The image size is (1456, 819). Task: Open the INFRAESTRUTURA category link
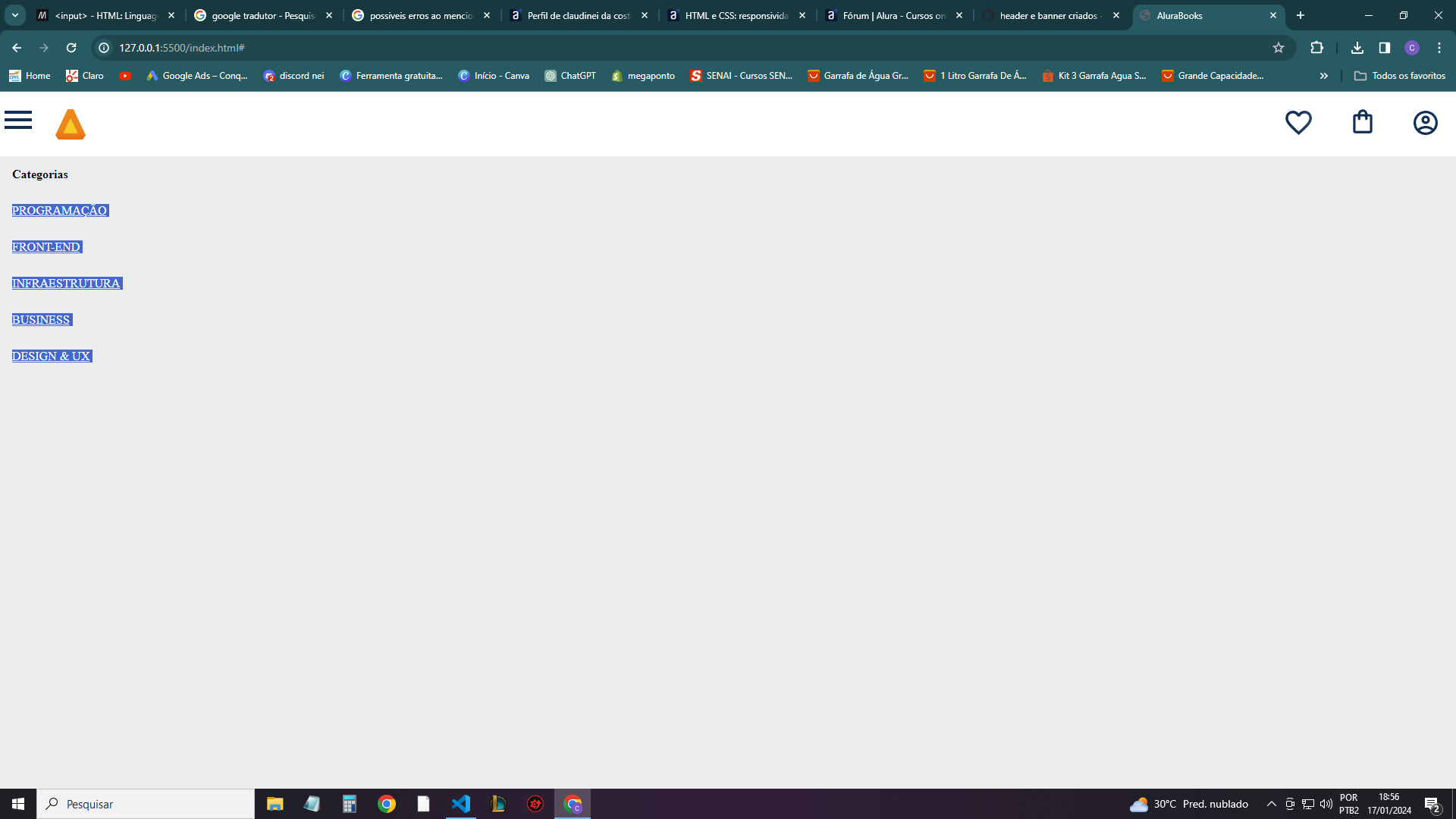67,284
